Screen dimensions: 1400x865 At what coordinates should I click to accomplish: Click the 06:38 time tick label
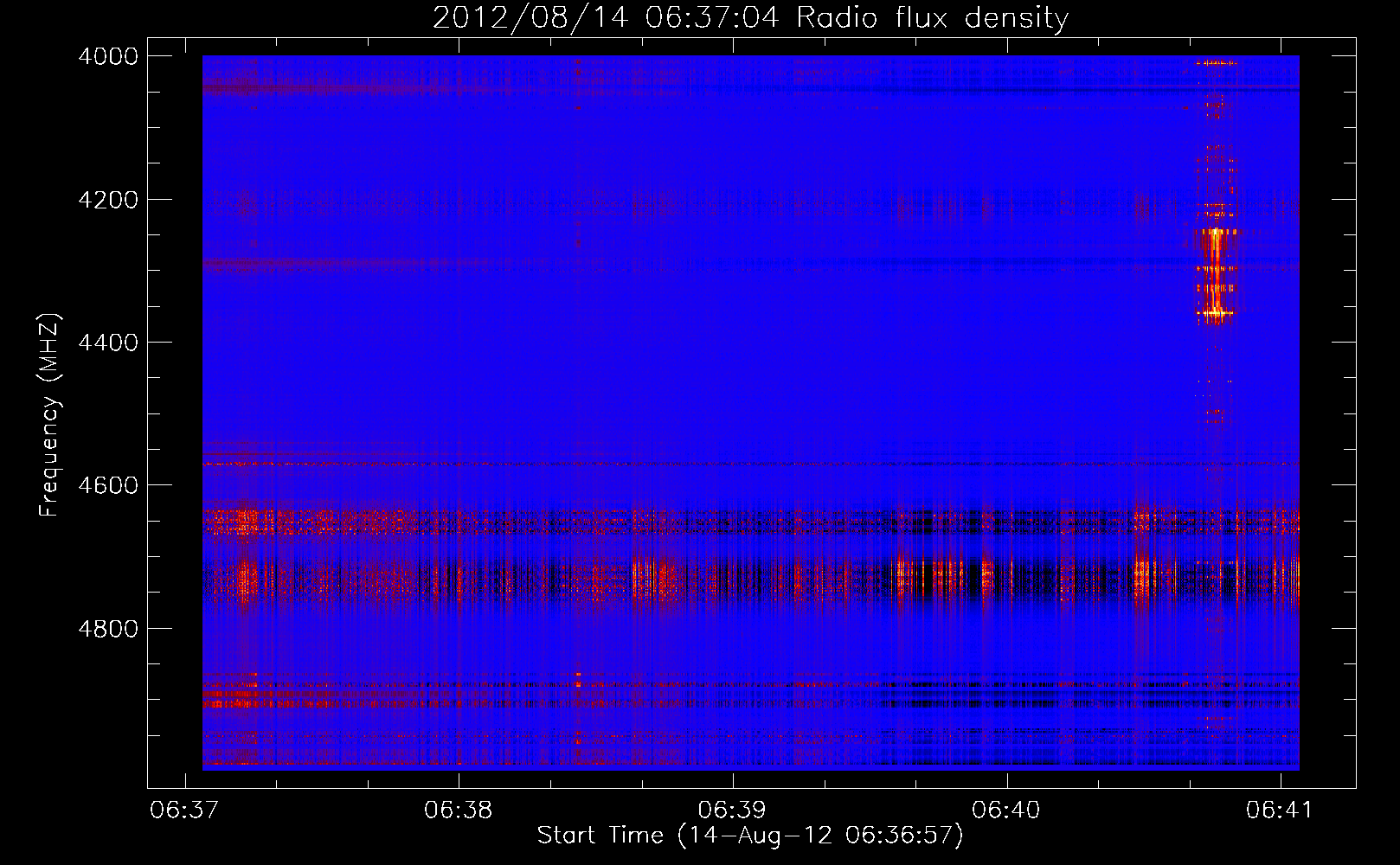[x=459, y=810]
